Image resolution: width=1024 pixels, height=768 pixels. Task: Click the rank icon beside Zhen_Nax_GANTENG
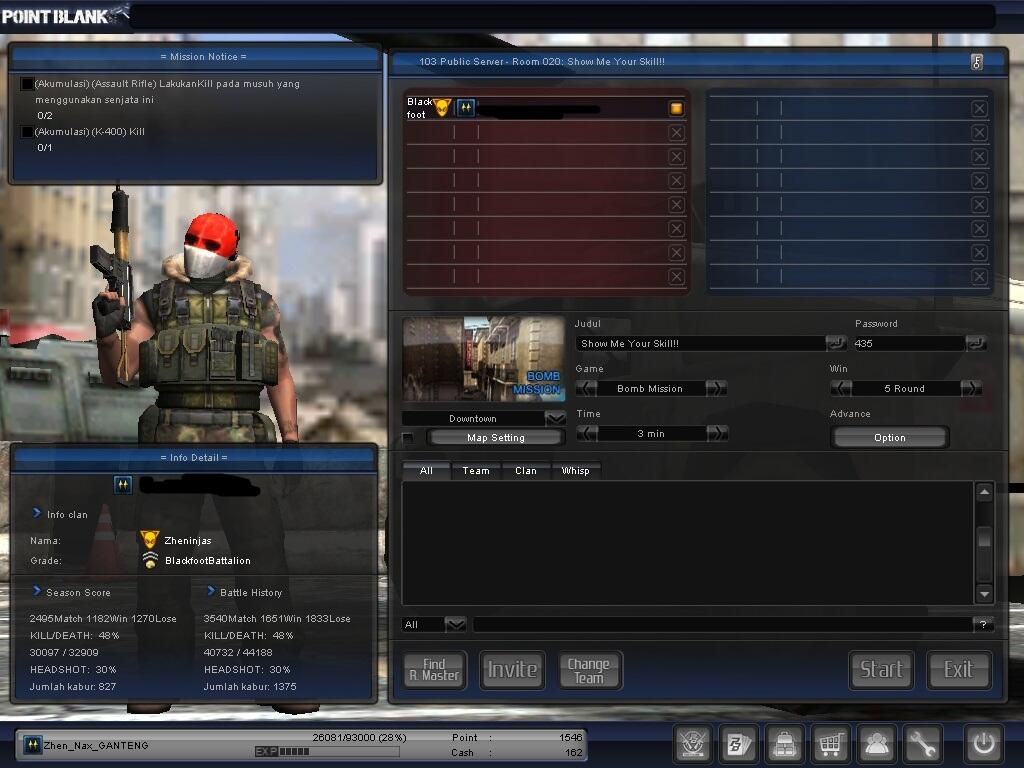(x=32, y=744)
